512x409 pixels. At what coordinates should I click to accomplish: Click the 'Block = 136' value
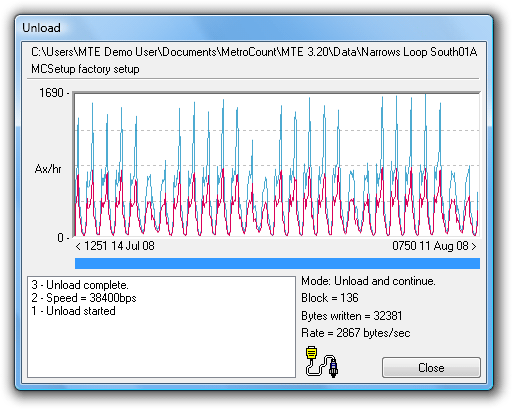pyautogui.click(x=330, y=298)
